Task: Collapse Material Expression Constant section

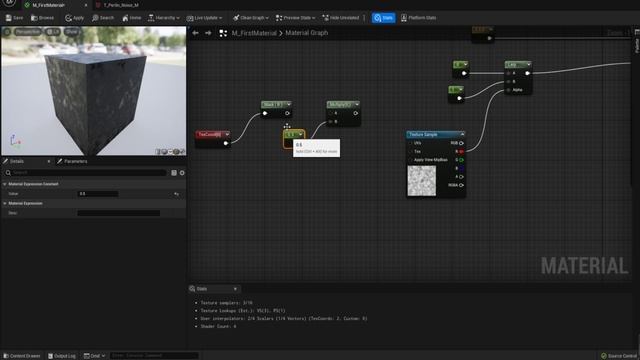Action: tap(4, 184)
